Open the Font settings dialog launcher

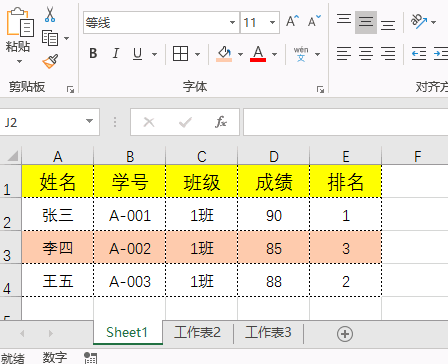[320, 89]
